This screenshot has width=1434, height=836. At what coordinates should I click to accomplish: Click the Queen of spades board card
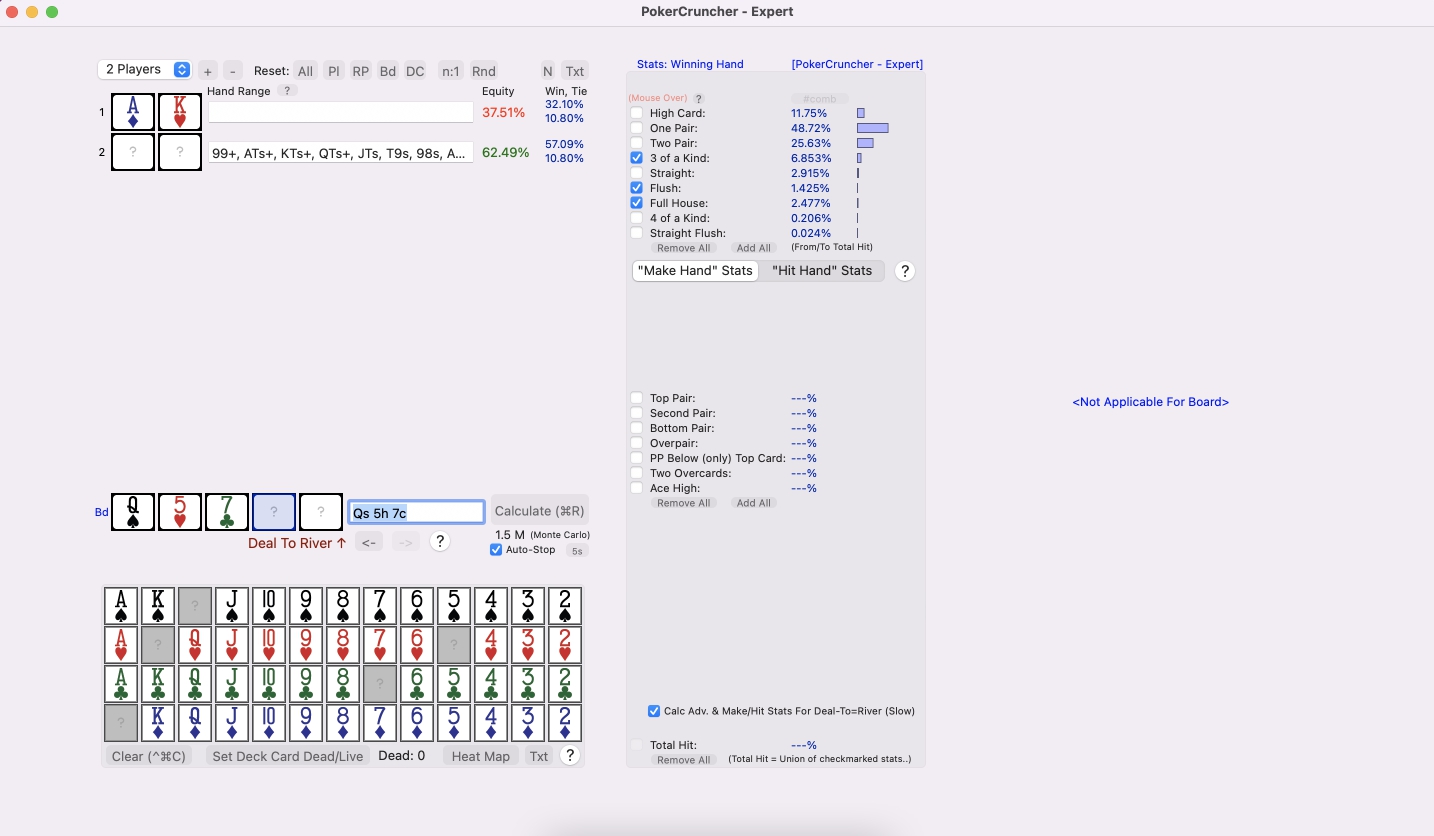133,512
